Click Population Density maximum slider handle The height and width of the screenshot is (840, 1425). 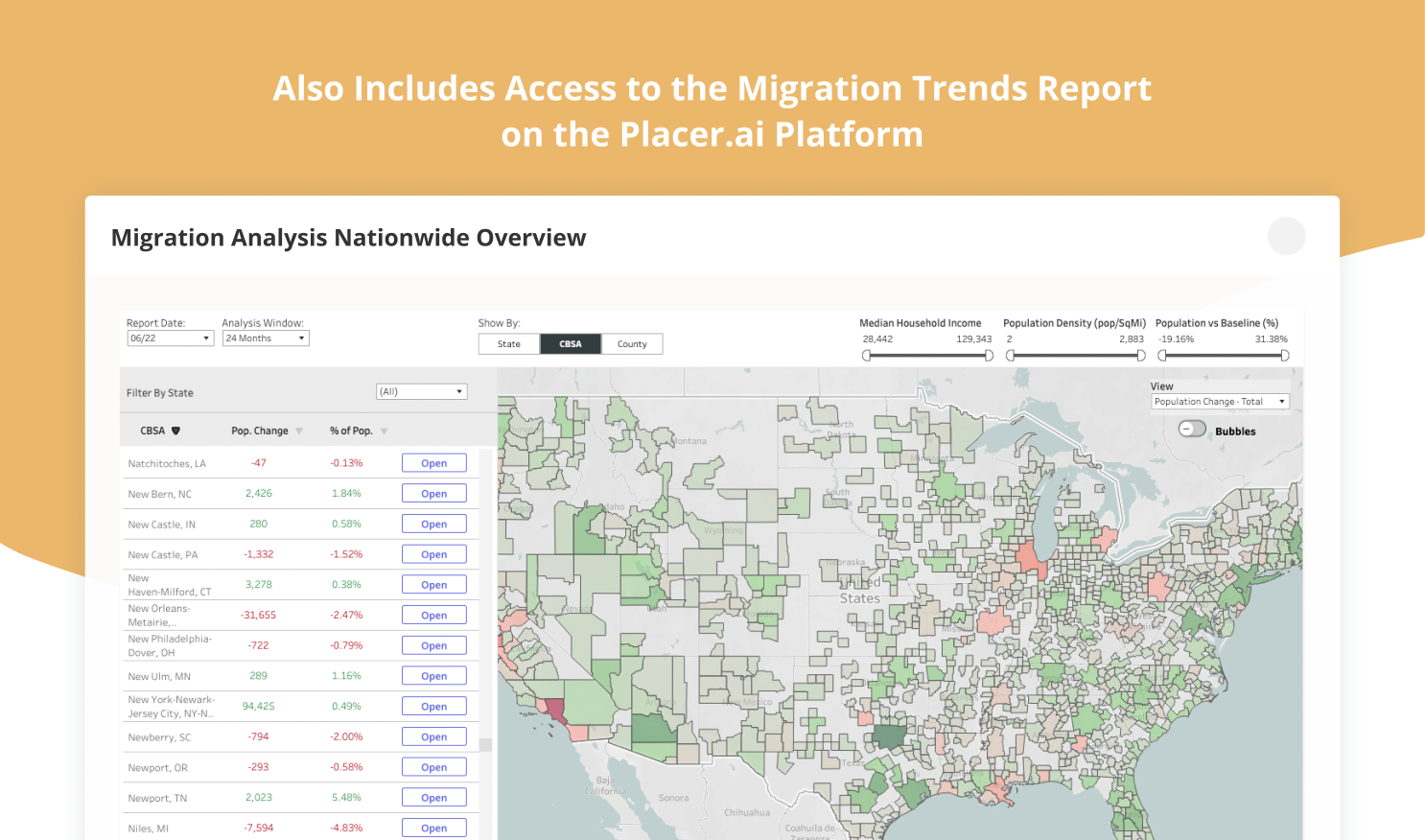(x=1141, y=356)
